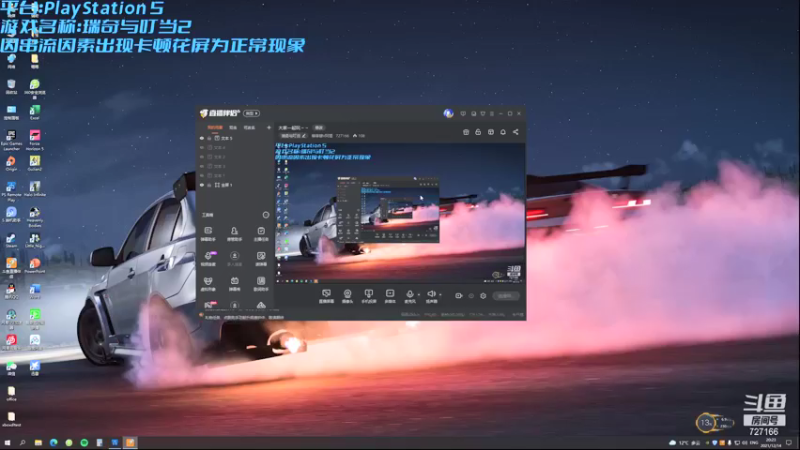This screenshot has width=800, height=450.
Task: Toggle visibility eye of 文本 4 source
Action: [202, 147]
